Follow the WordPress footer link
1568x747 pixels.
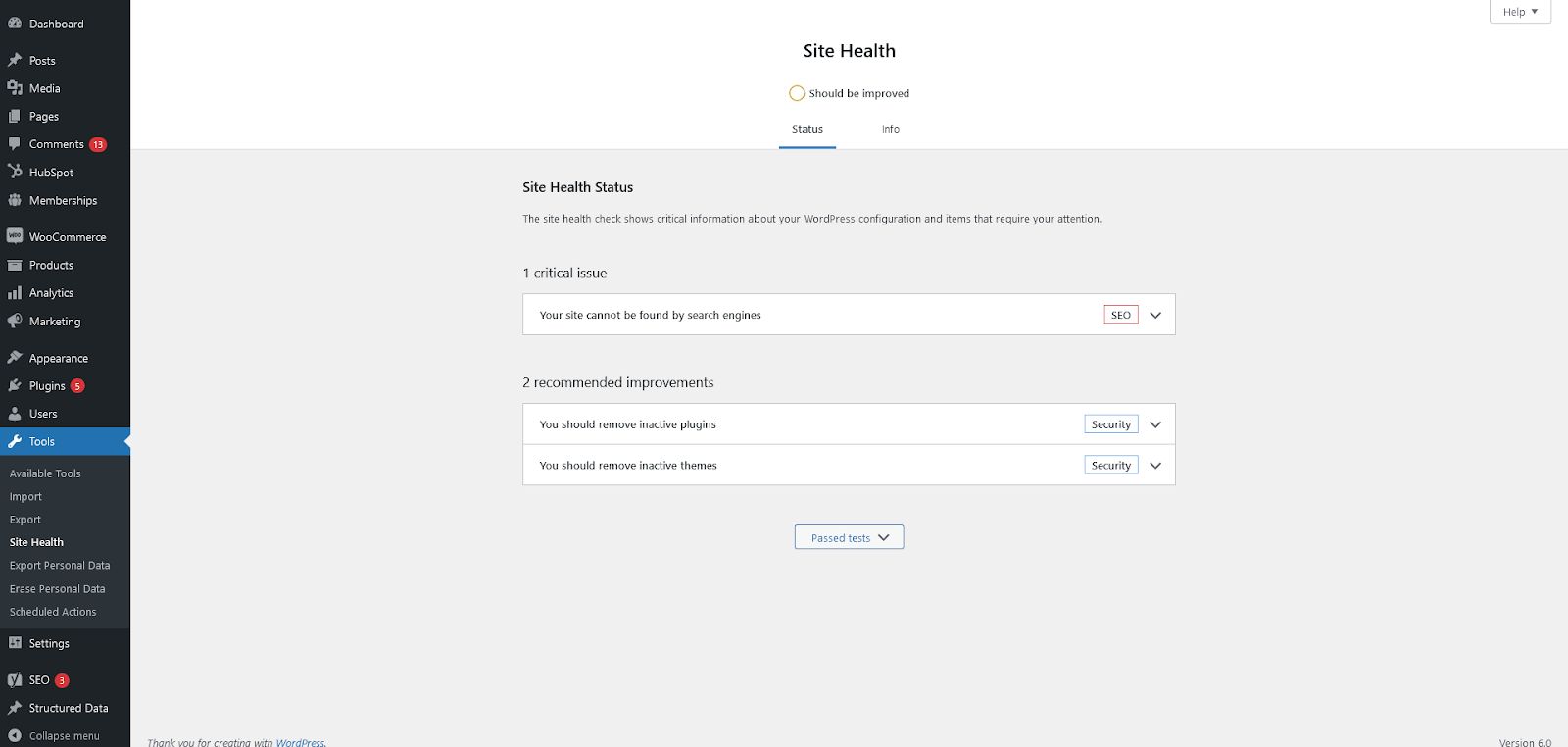pos(300,742)
